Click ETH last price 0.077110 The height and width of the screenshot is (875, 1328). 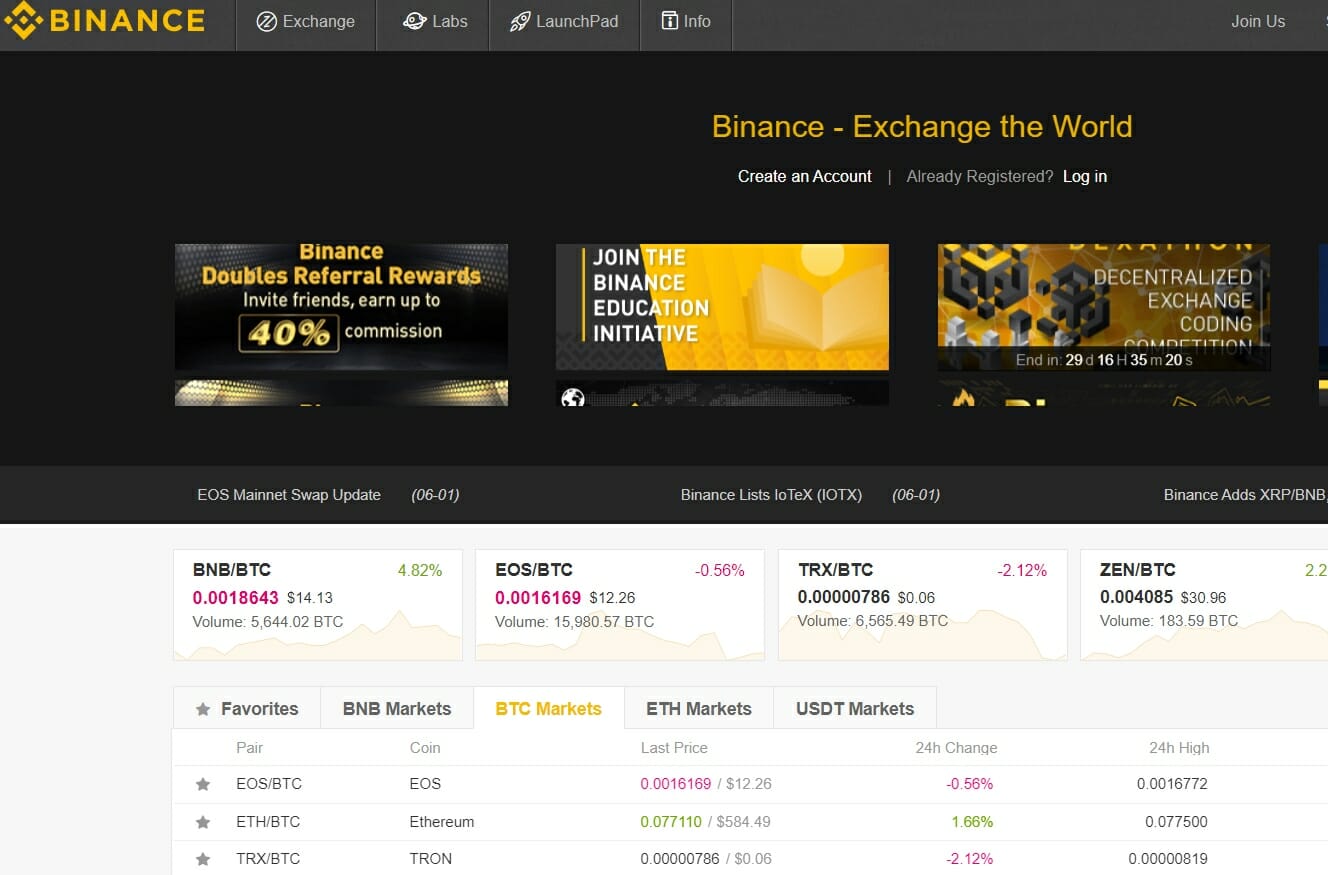click(x=671, y=822)
